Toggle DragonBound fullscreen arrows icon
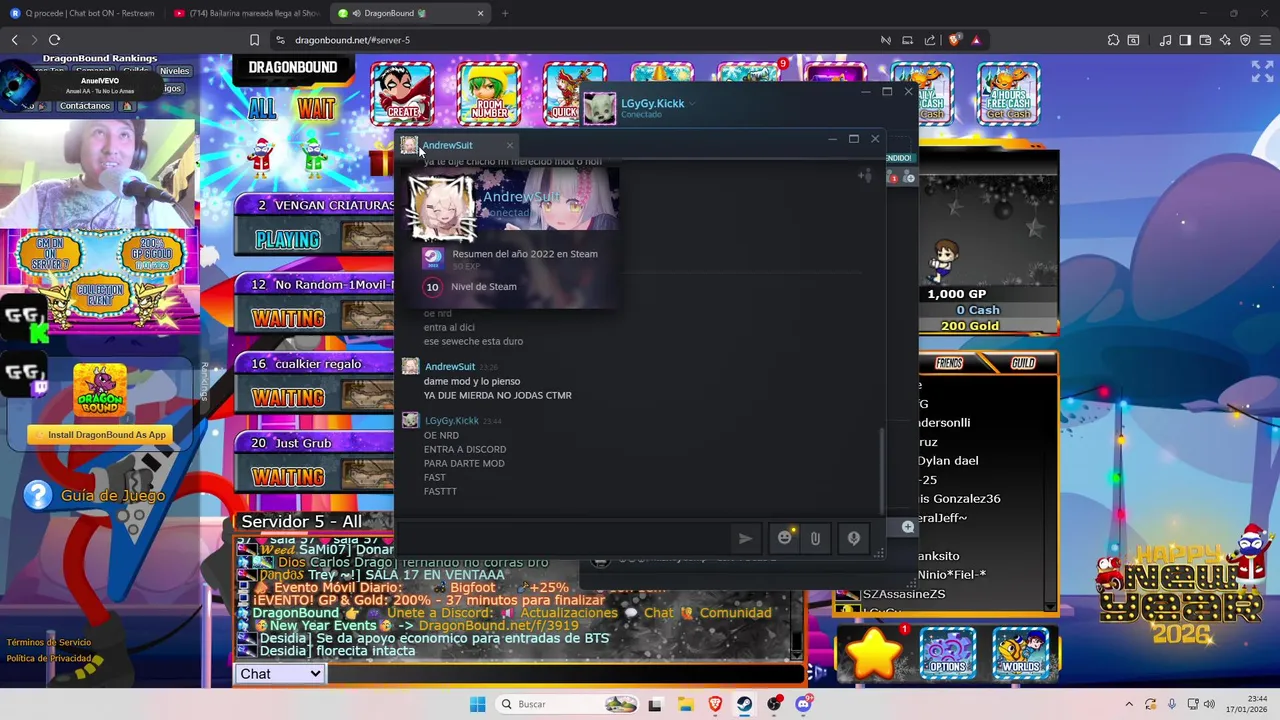Screen dimensions: 1280x720 (1262, 71)
